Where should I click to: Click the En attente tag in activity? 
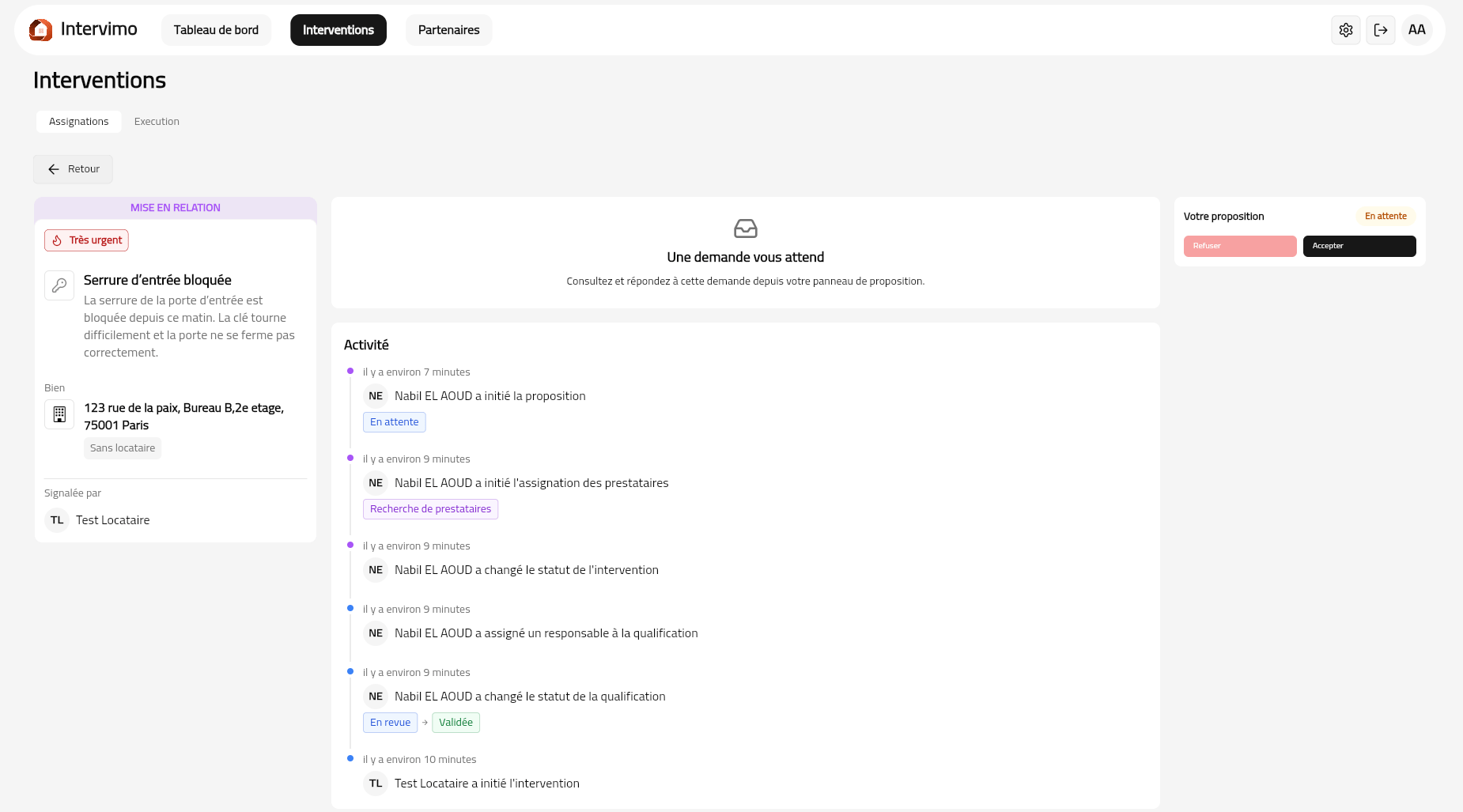pos(394,422)
